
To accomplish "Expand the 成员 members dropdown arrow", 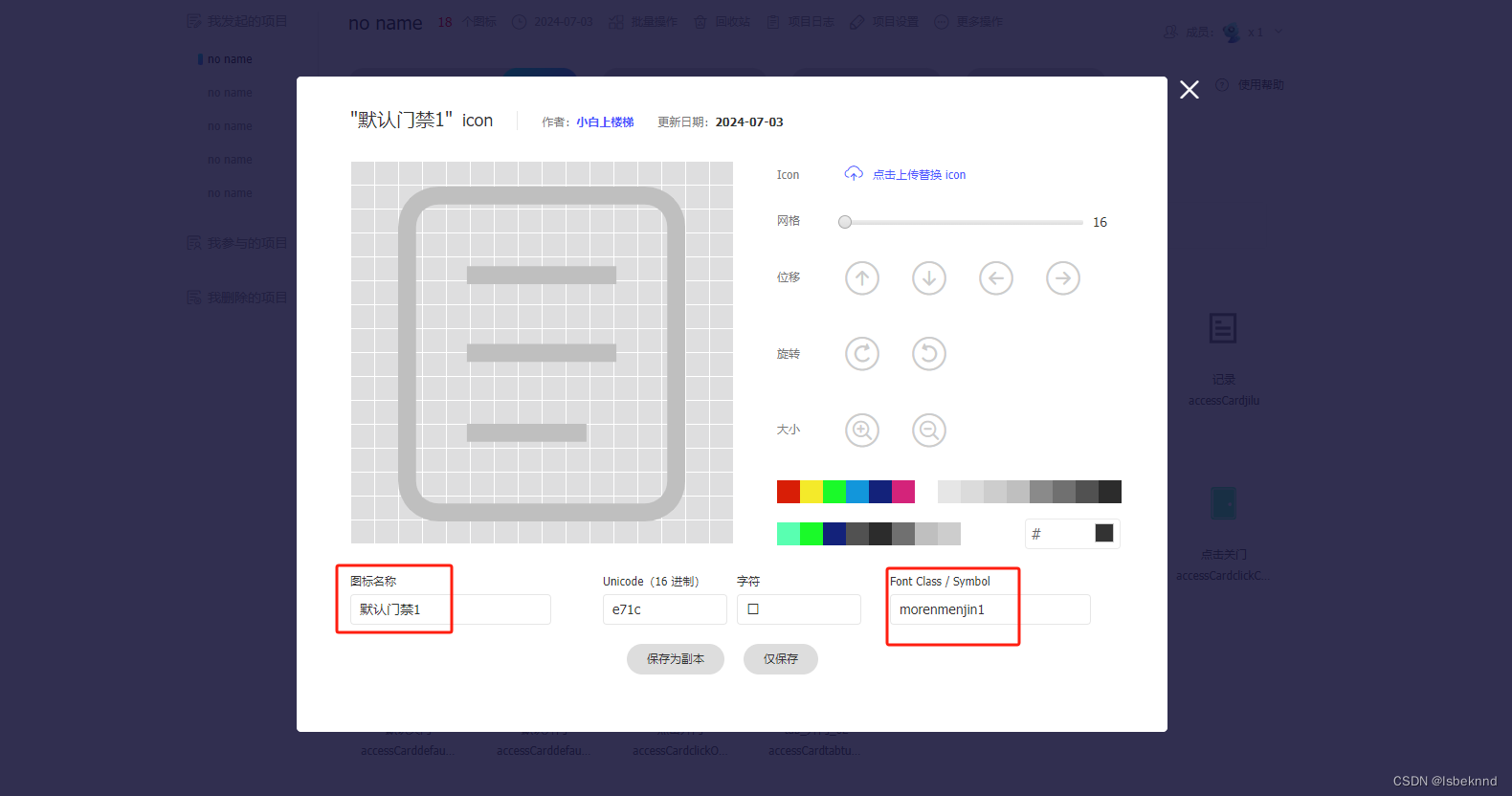I will [x=1279, y=33].
